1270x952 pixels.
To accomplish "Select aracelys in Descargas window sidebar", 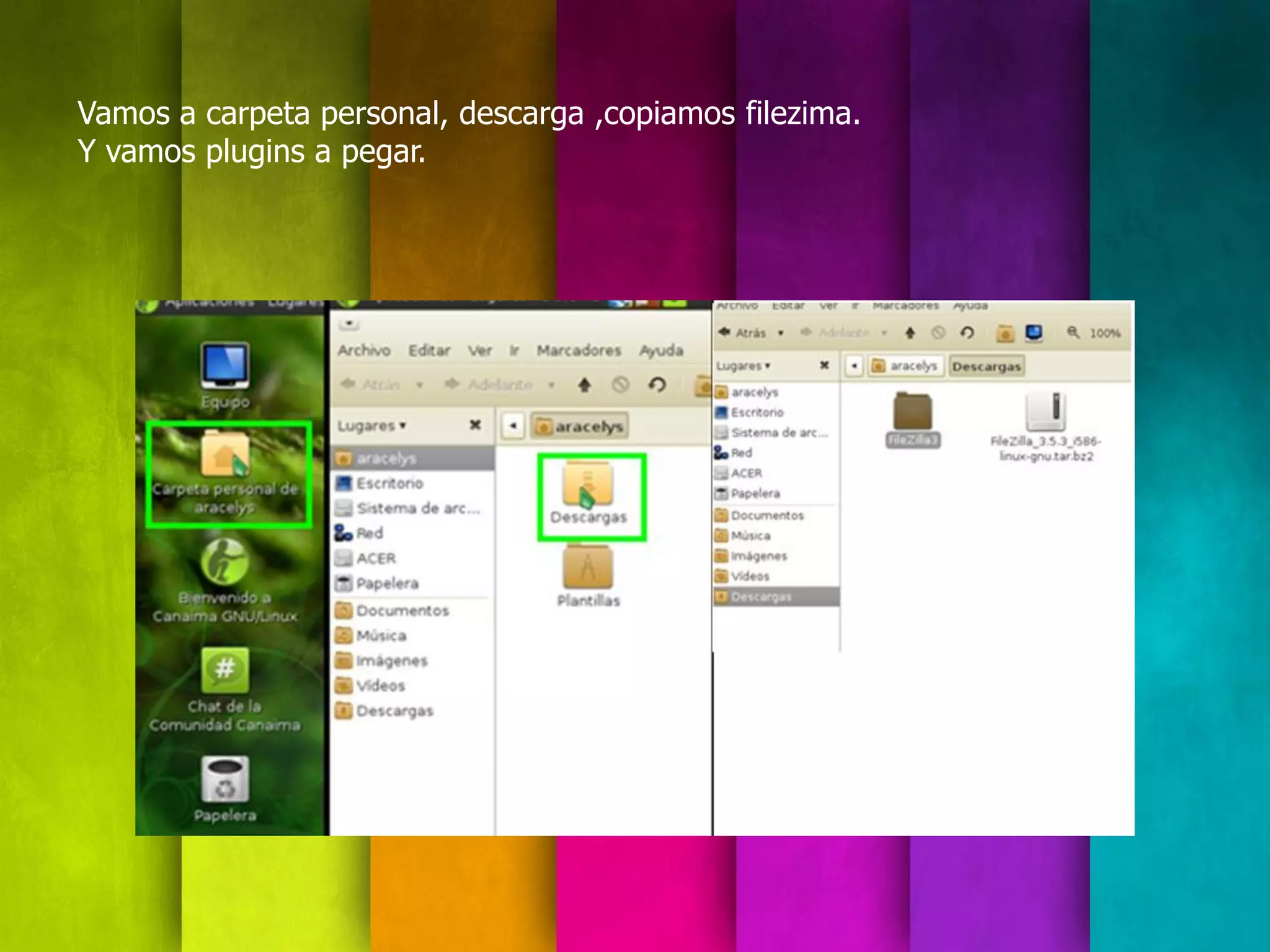I will pyautogui.click(x=776, y=392).
